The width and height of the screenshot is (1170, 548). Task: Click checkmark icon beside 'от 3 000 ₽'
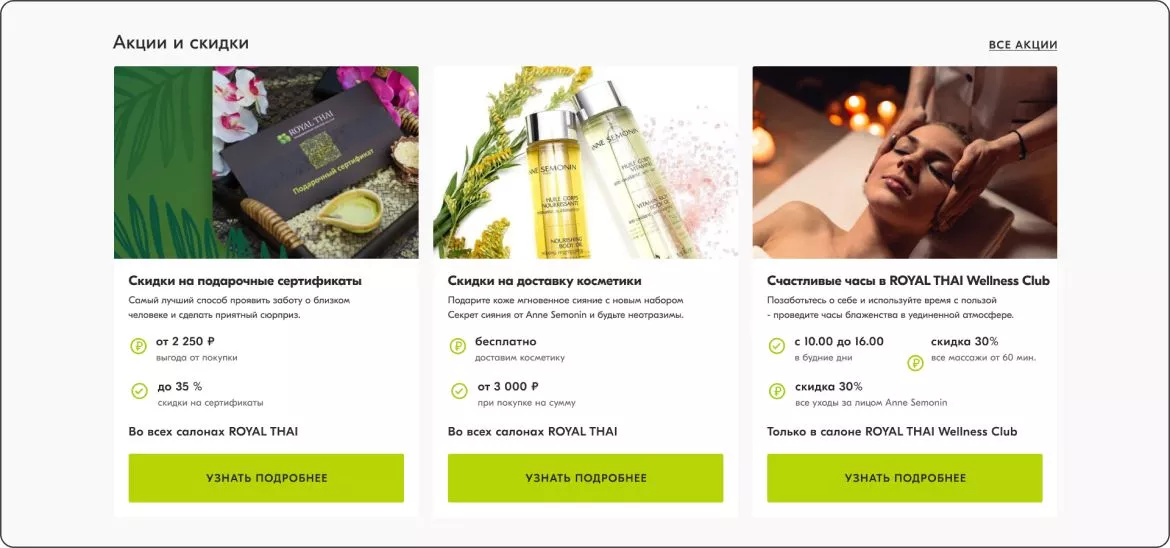point(459,390)
